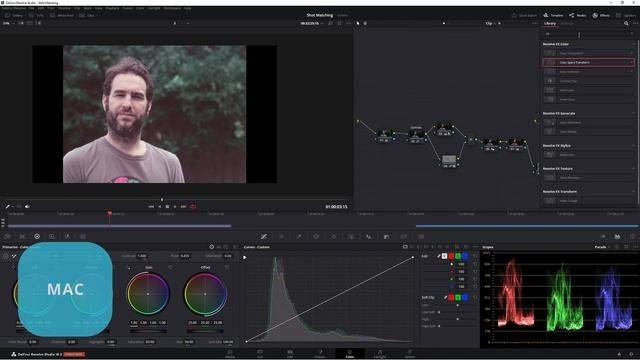
Task: Select the Color Space Transform effect
Action: pyautogui.click(x=588, y=62)
